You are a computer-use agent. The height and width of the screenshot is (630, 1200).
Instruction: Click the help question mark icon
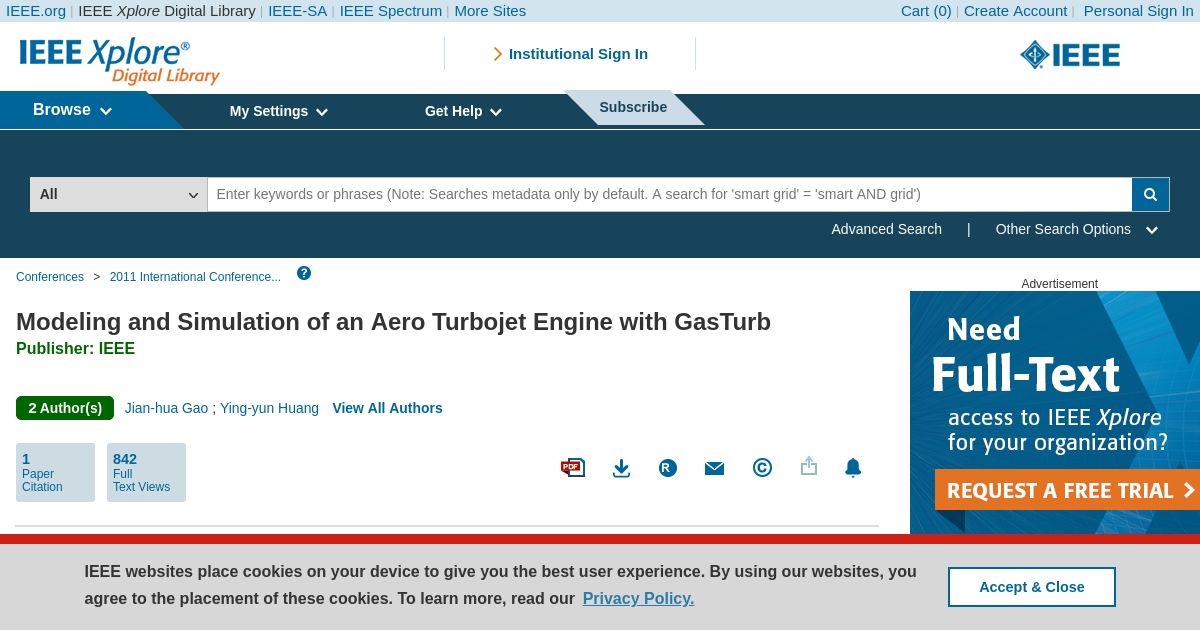coord(304,273)
